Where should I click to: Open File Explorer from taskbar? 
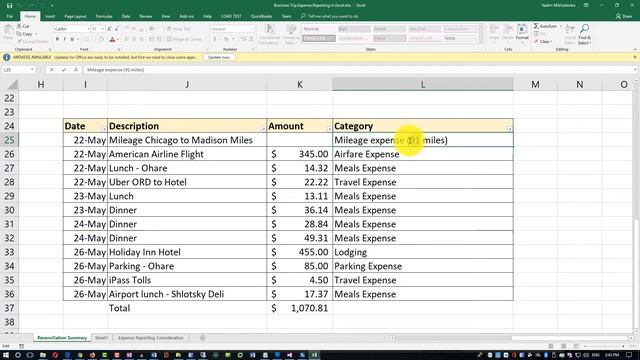pyautogui.click(x=42, y=355)
